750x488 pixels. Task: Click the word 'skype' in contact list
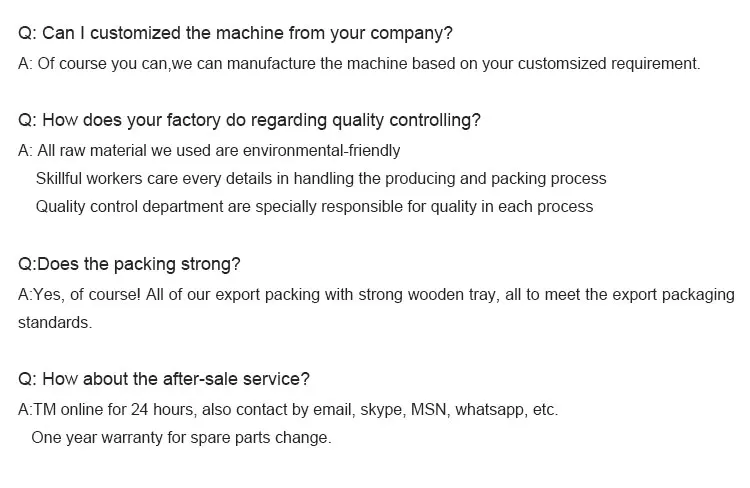(381, 410)
